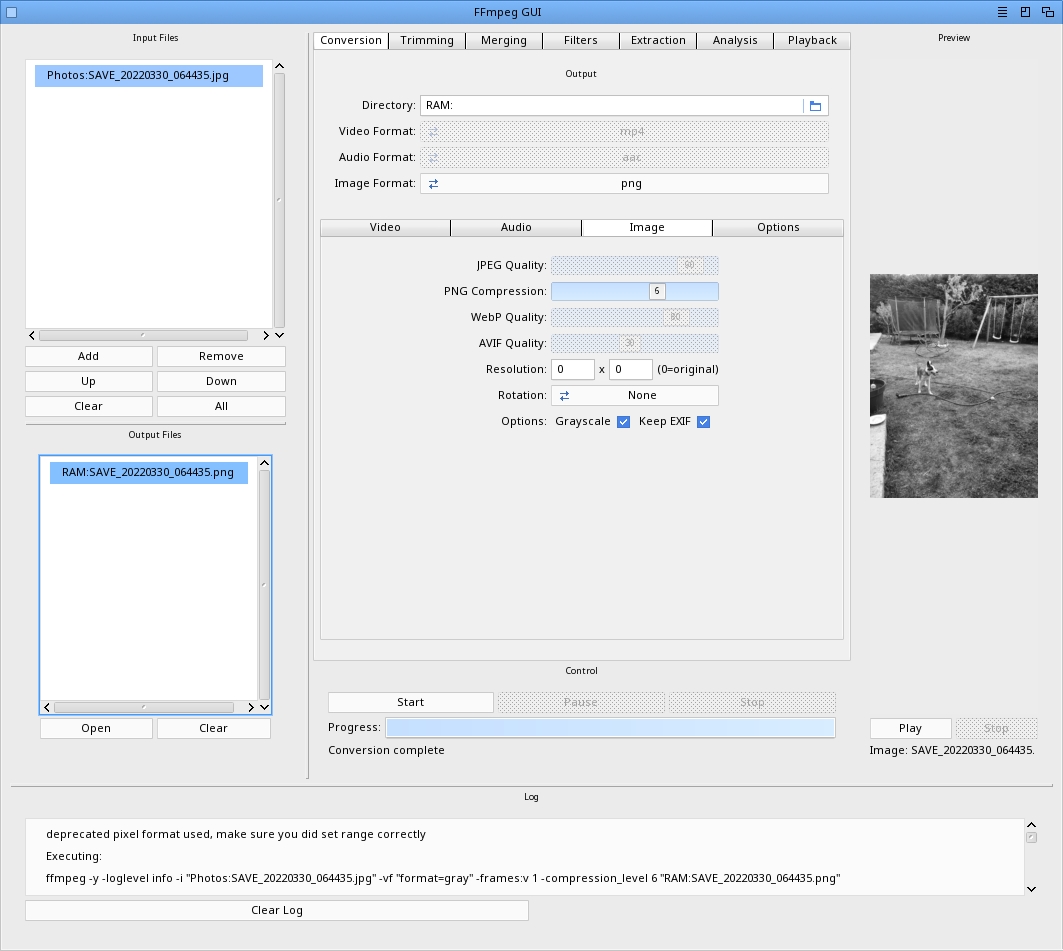This screenshot has height=951, width=1063.
Task: Change Rotation from None
Action: pos(642,396)
